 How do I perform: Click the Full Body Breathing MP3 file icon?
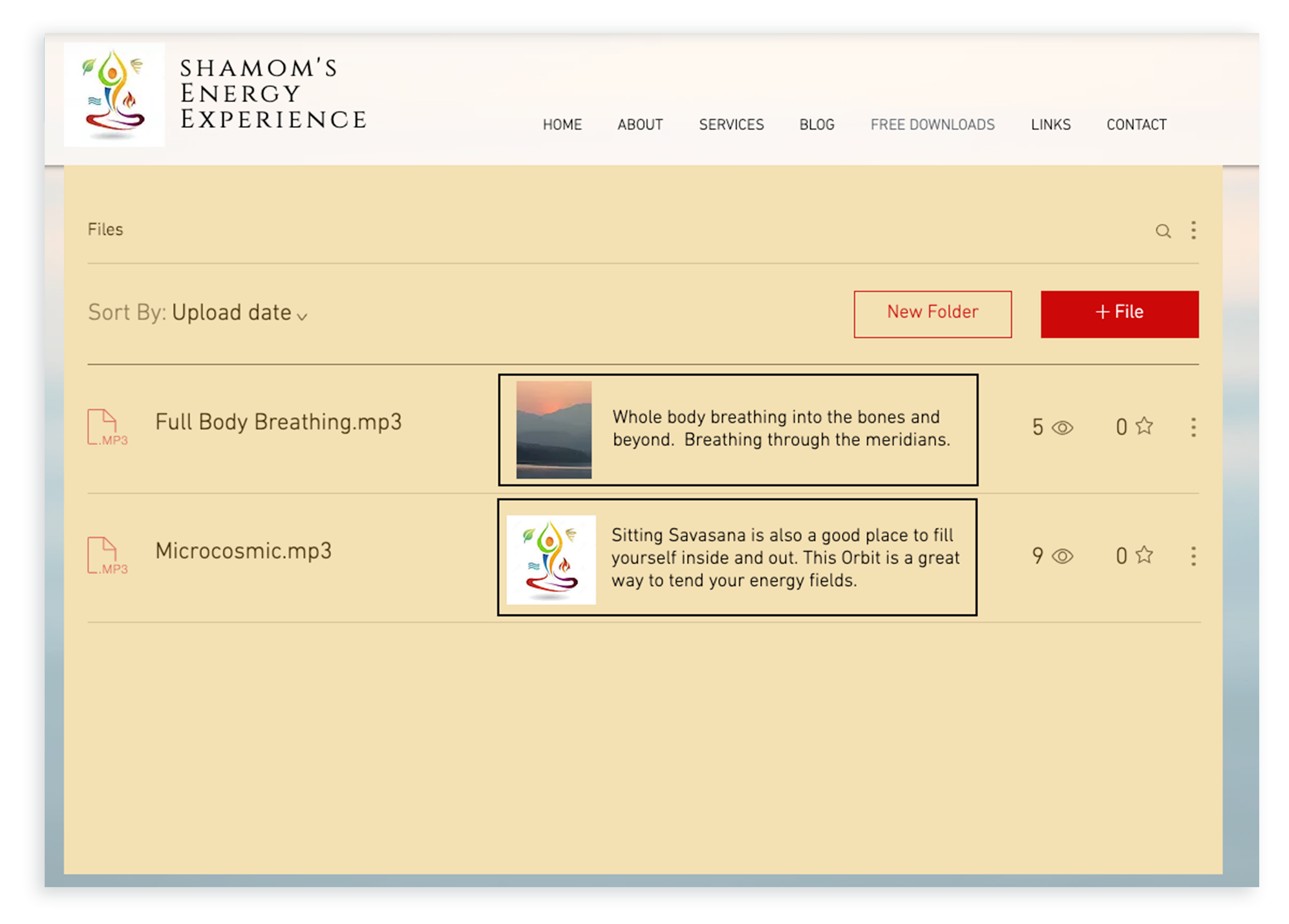(x=107, y=427)
